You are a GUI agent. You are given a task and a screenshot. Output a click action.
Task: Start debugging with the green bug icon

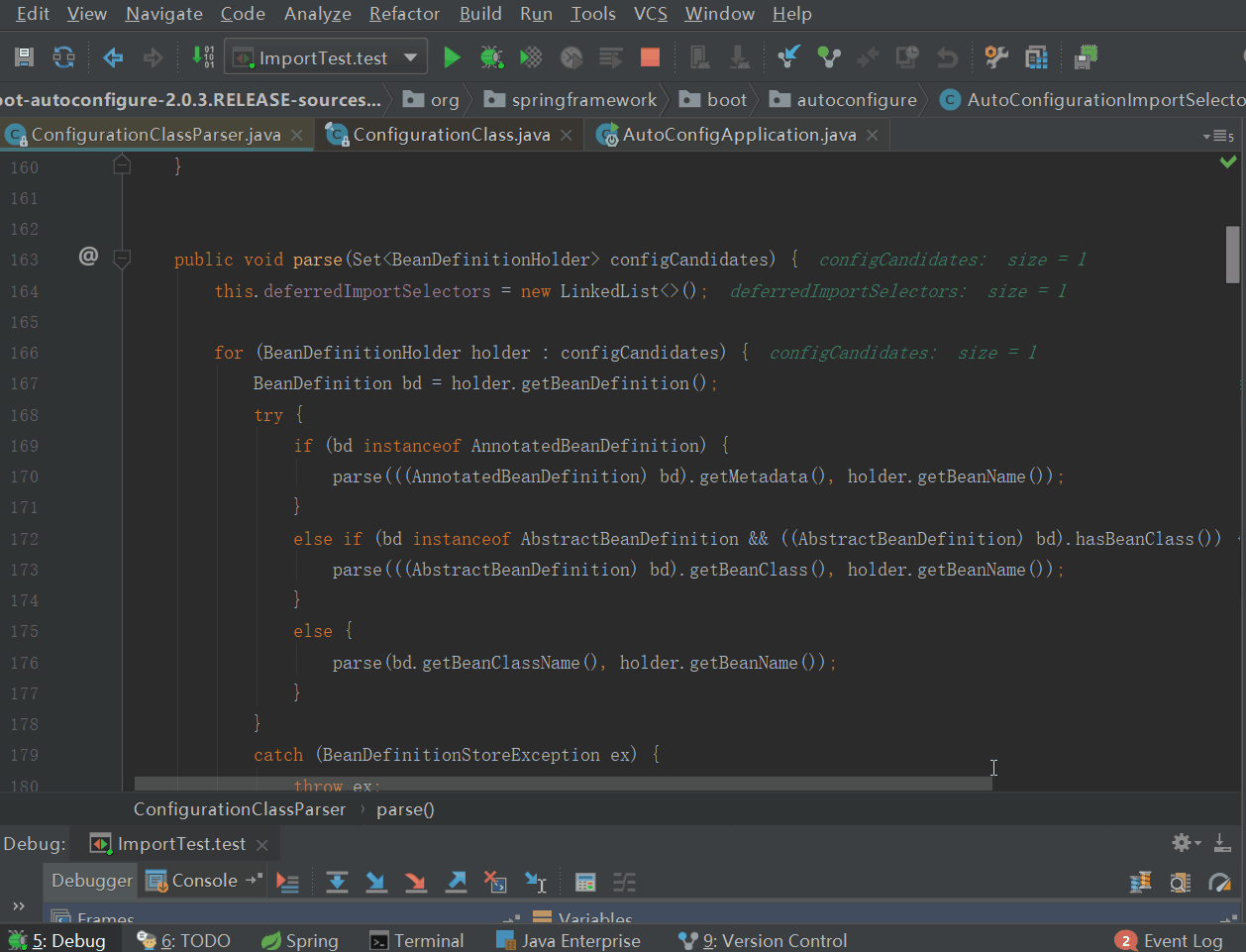[491, 57]
